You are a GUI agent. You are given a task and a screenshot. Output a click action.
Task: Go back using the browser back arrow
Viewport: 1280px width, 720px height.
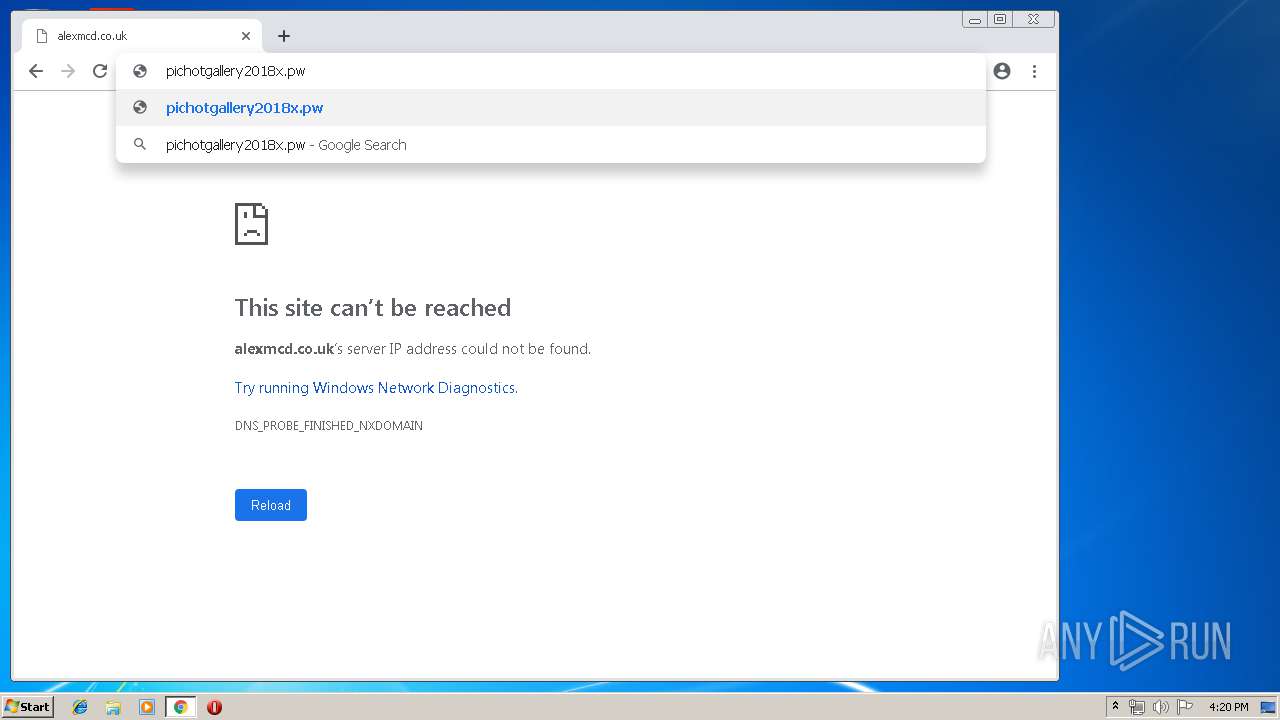pyautogui.click(x=36, y=71)
